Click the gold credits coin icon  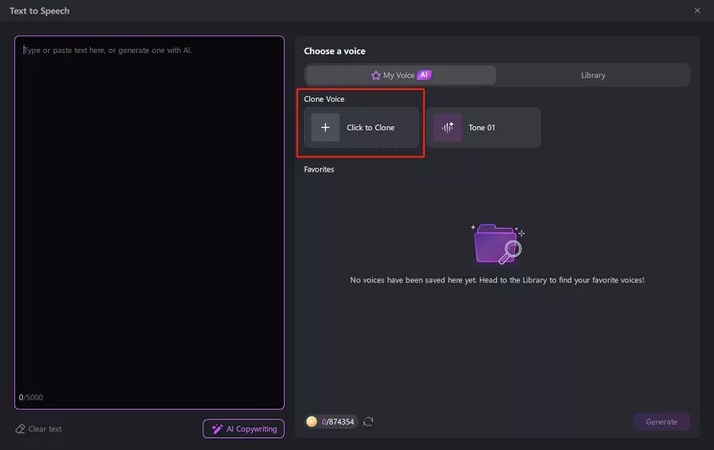312,422
